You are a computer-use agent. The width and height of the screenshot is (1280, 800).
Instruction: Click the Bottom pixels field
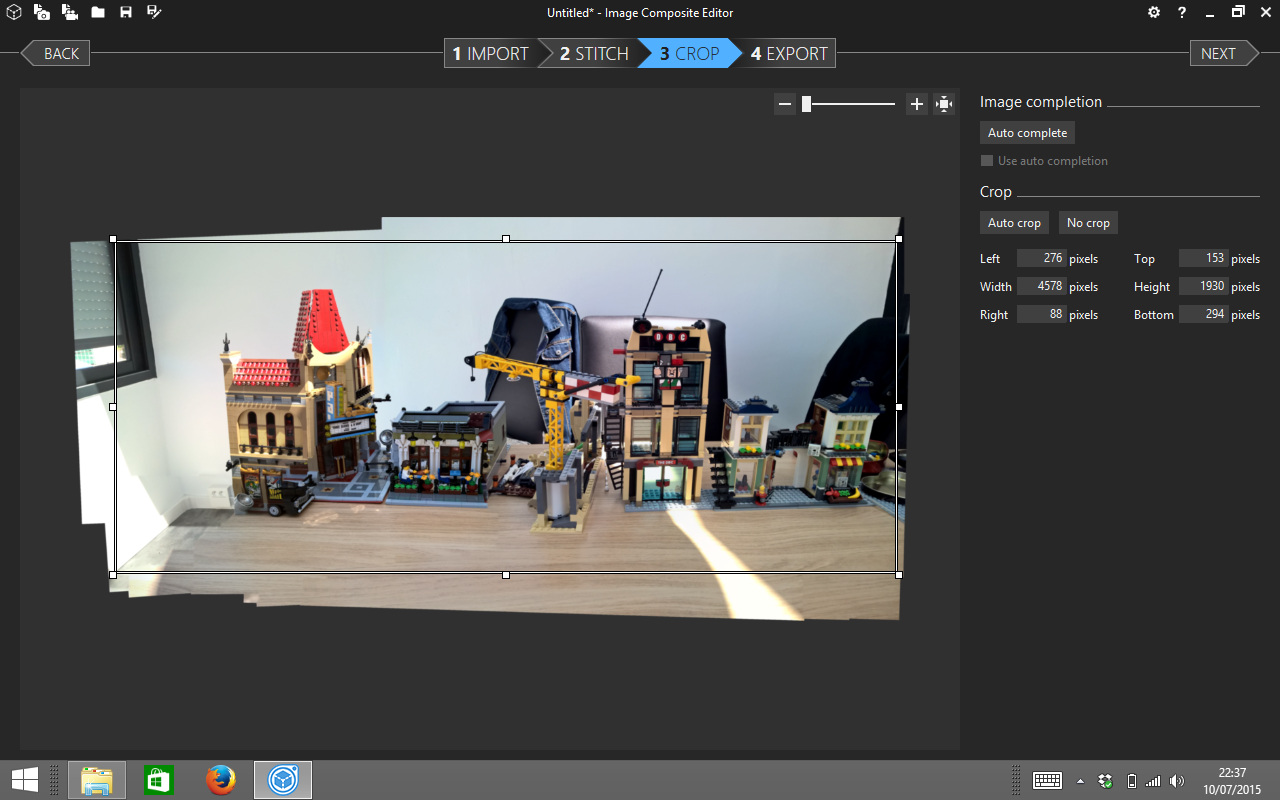point(1203,314)
